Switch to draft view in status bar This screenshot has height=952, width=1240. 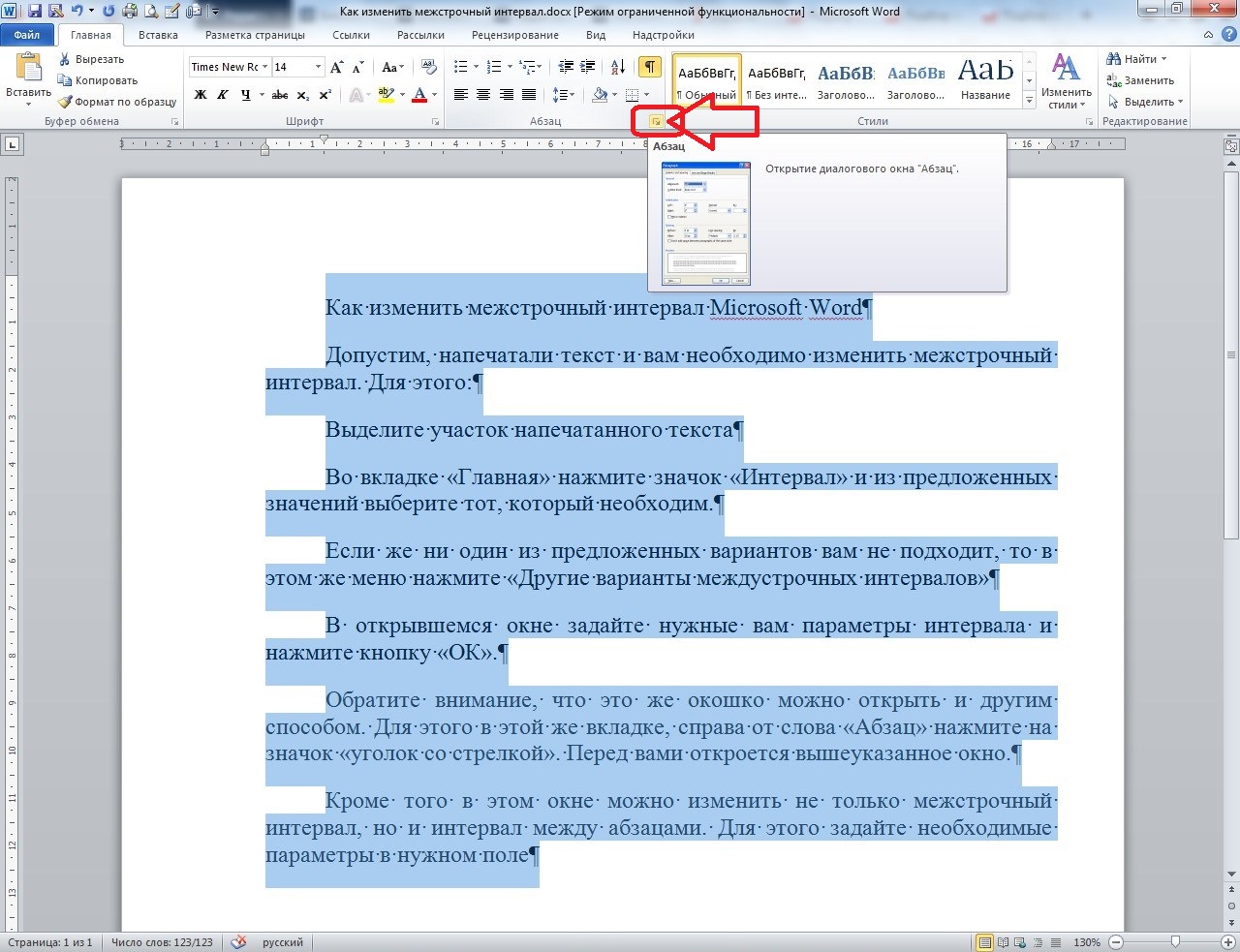point(1056,942)
